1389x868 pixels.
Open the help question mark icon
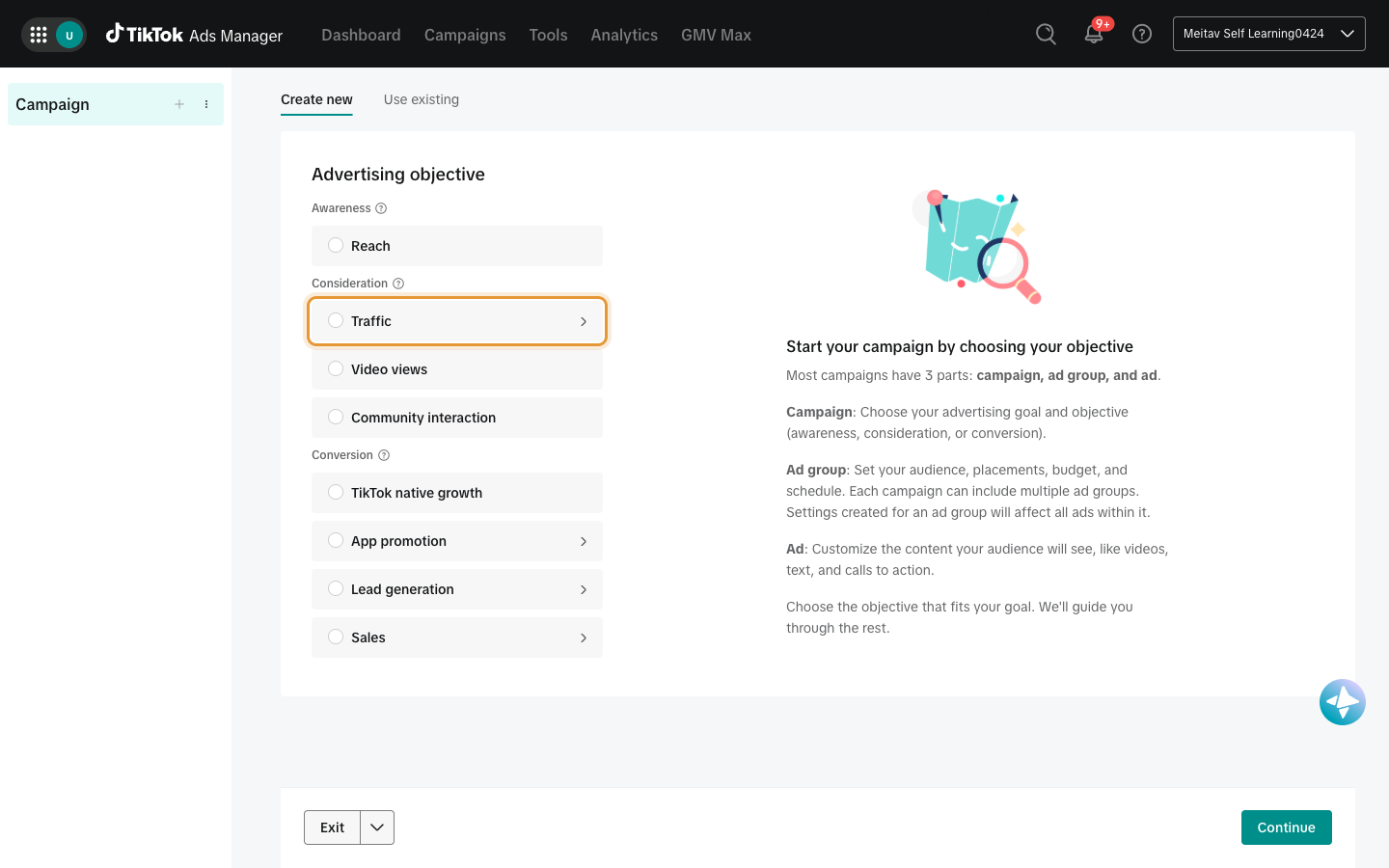coord(1142,35)
